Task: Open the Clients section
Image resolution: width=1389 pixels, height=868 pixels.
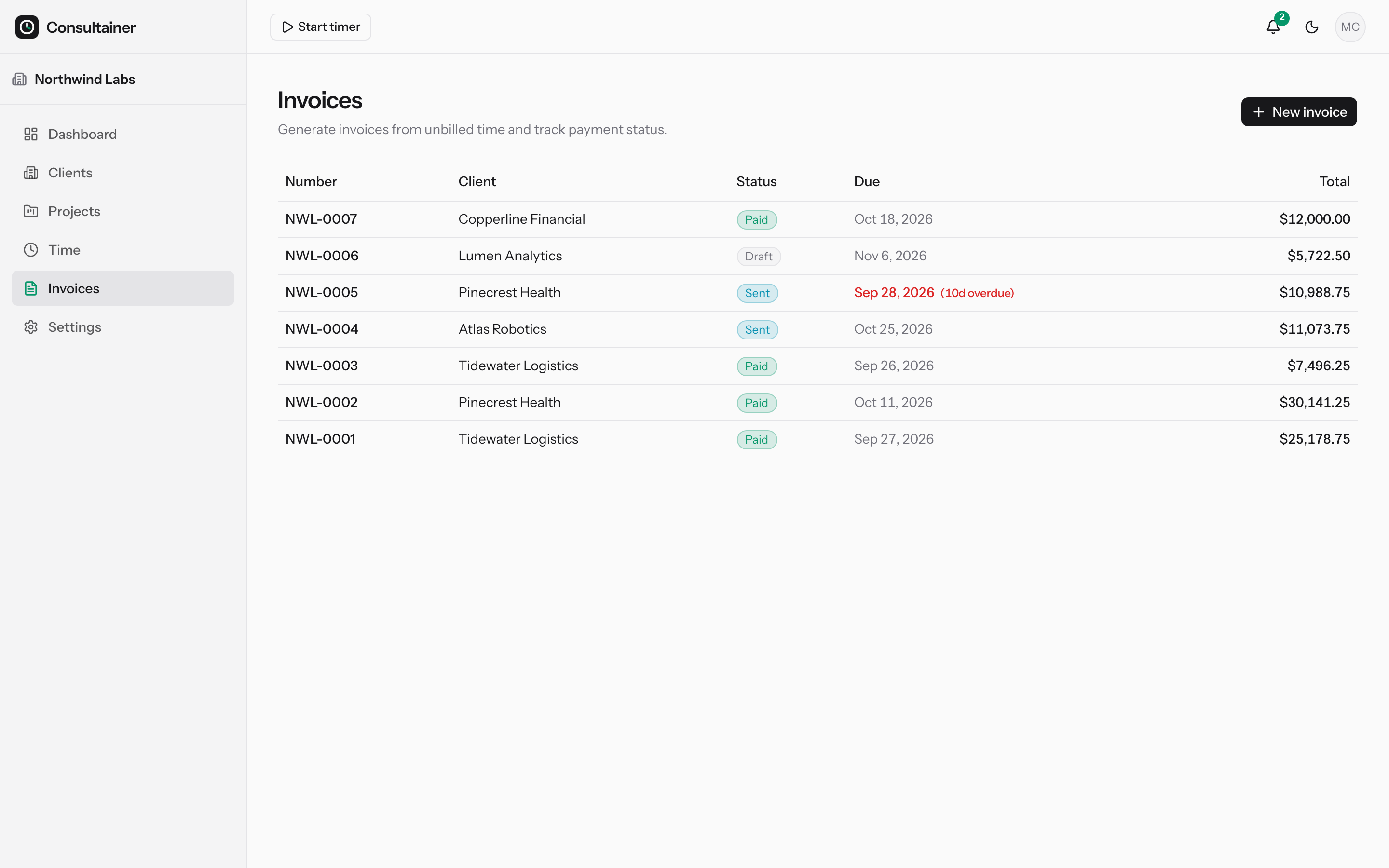Action: (123, 173)
